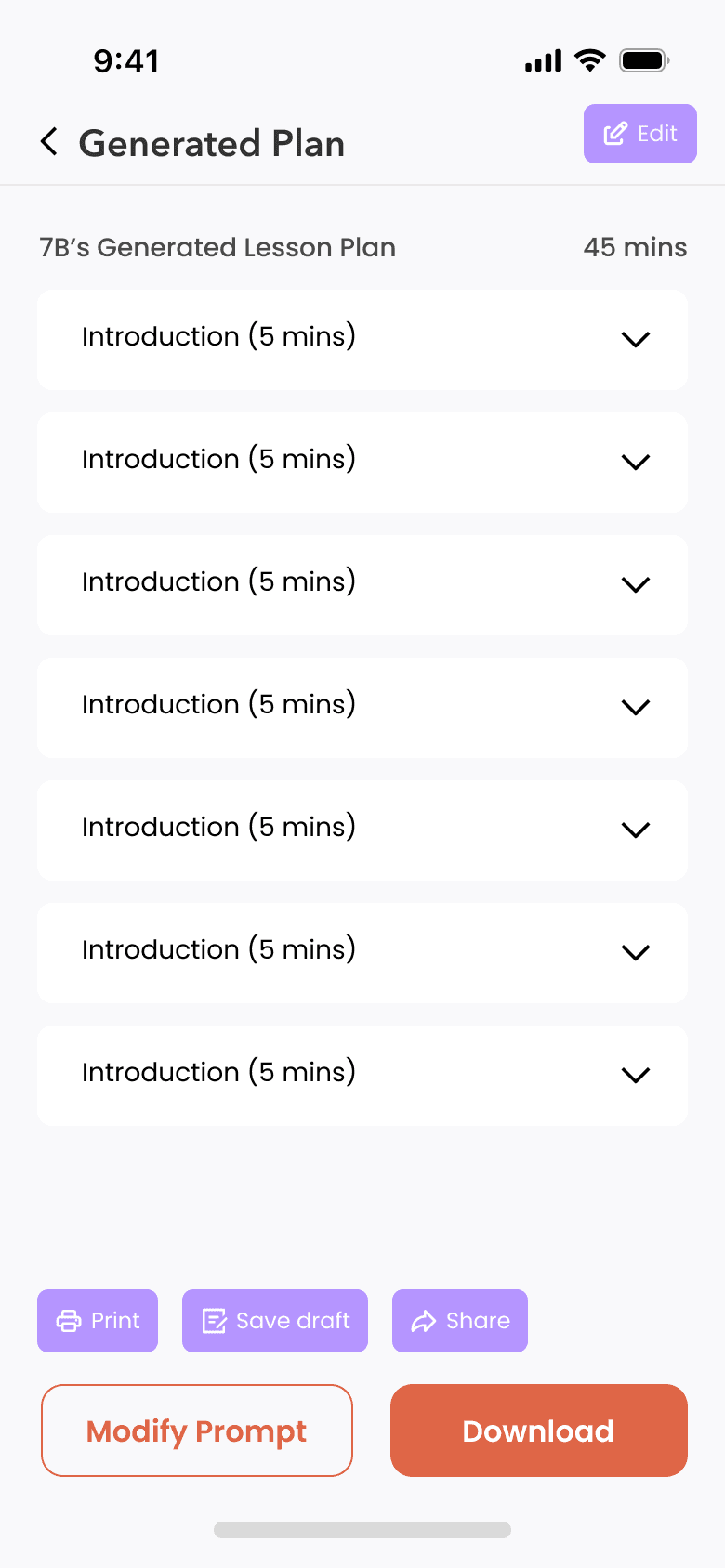This screenshot has width=725, height=1568.
Task: Expand the third Introduction section chevron
Action: click(x=636, y=585)
